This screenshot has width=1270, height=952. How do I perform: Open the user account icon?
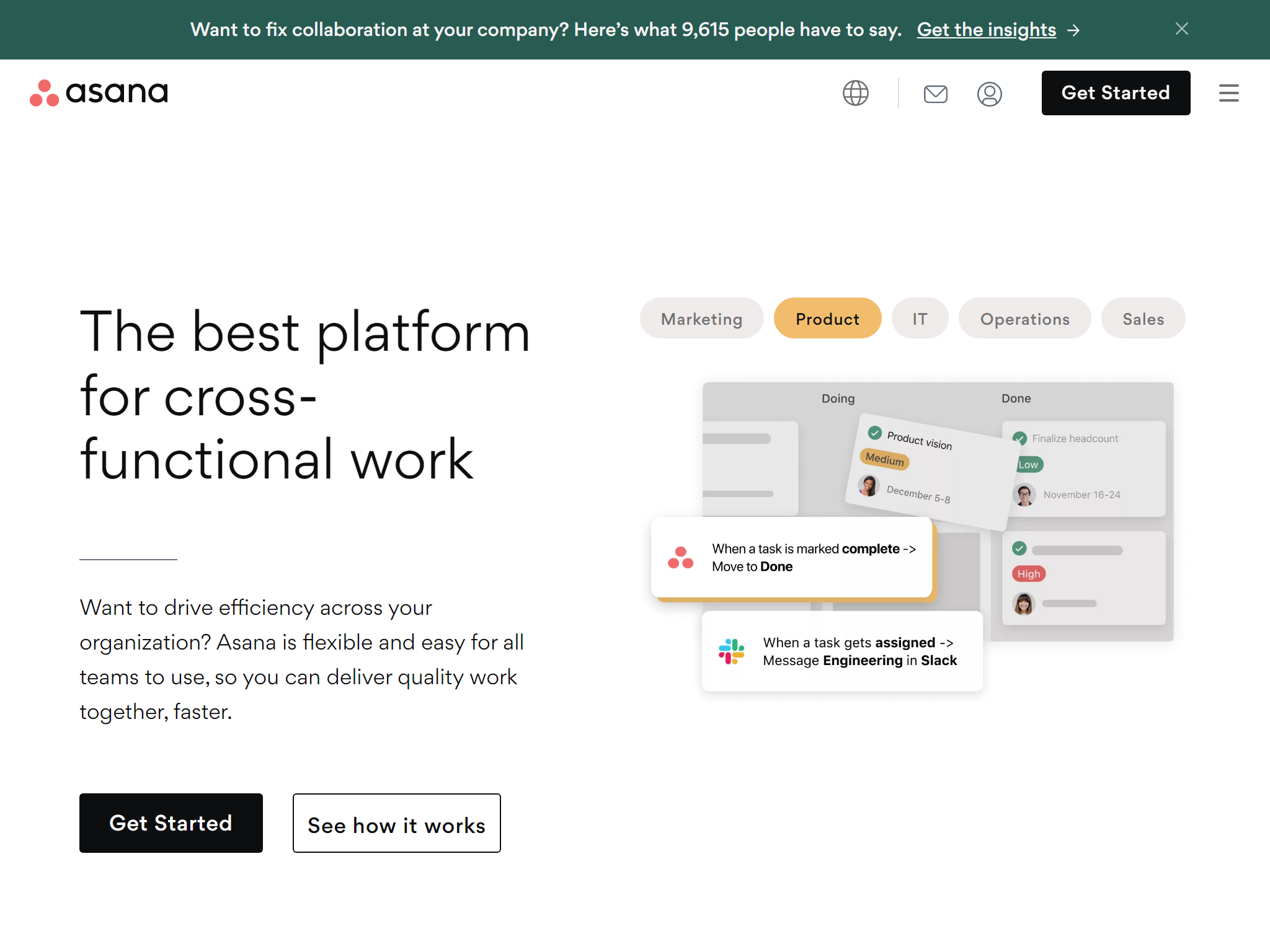[990, 94]
